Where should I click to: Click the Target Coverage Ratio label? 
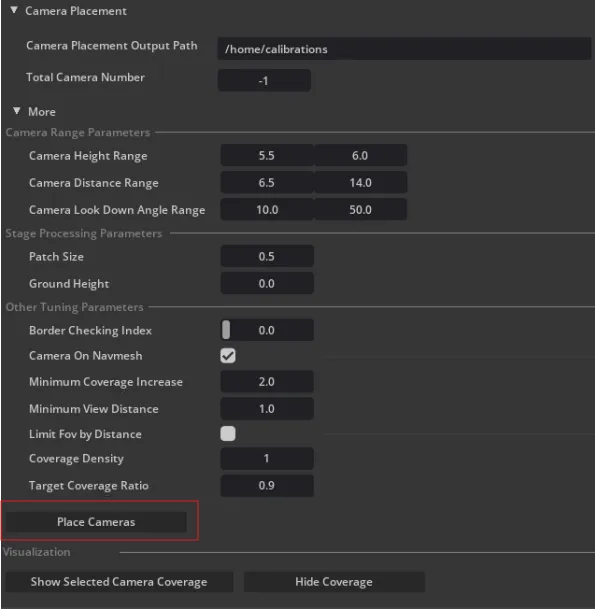click(x=89, y=486)
